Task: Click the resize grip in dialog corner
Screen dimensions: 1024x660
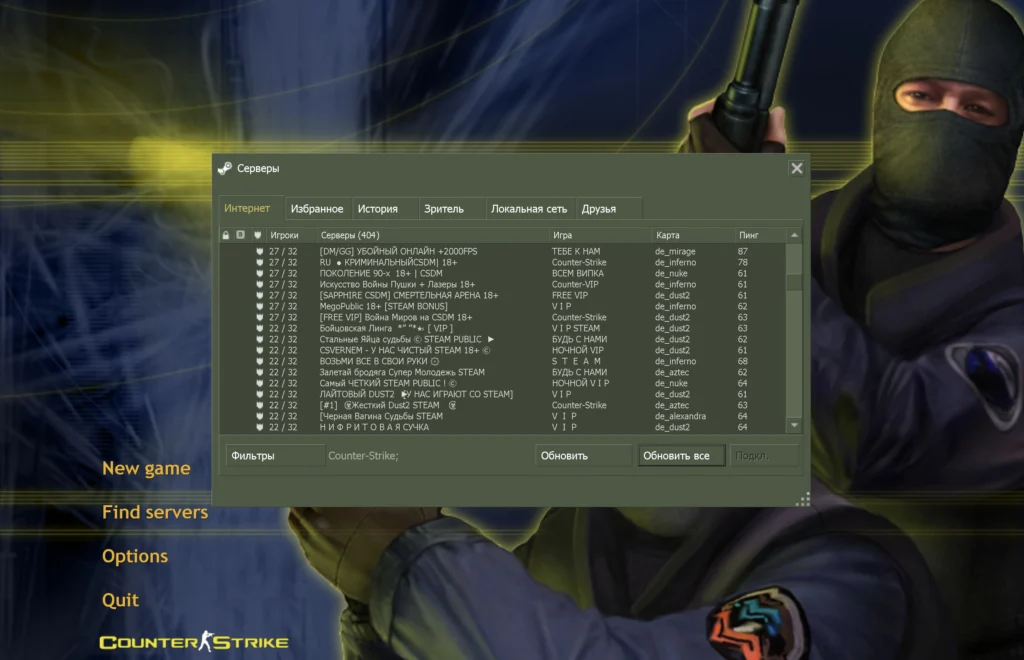Action: tap(802, 499)
